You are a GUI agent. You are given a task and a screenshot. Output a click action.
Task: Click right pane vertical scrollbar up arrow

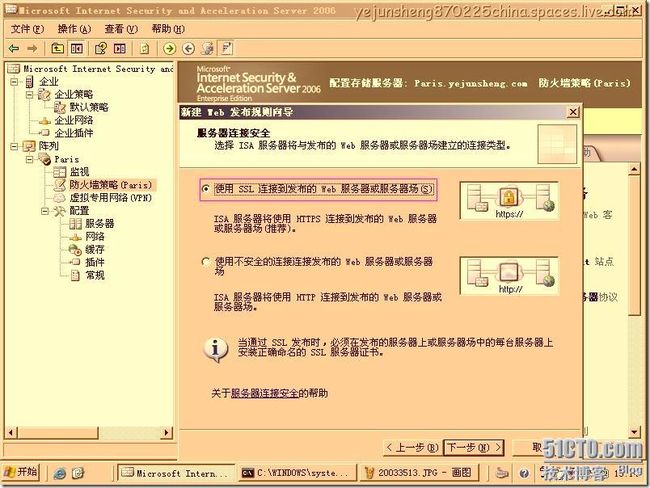click(x=634, y=169)
